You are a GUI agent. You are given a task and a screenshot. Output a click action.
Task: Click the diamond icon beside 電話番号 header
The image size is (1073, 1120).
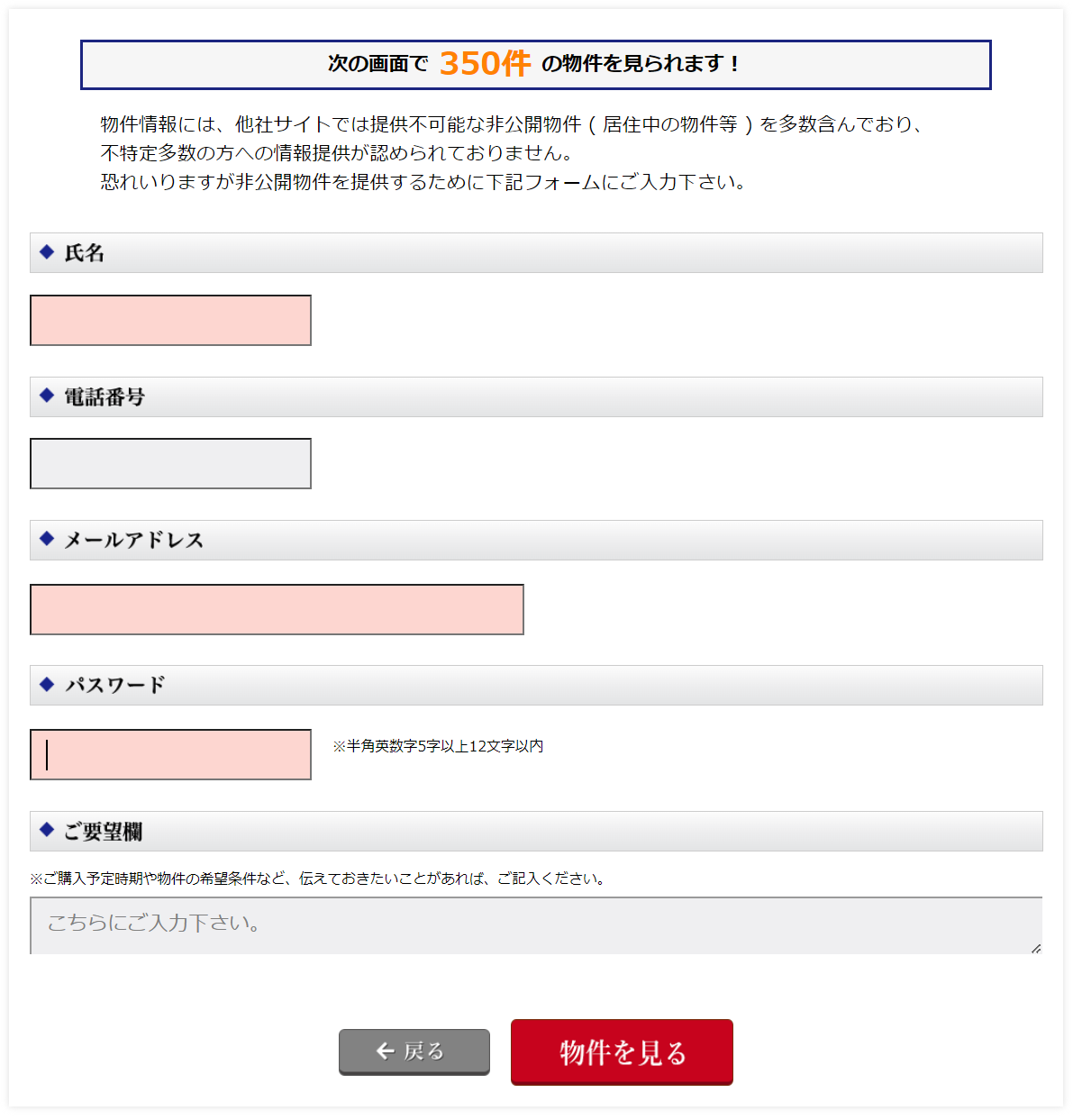coord(48,396)
